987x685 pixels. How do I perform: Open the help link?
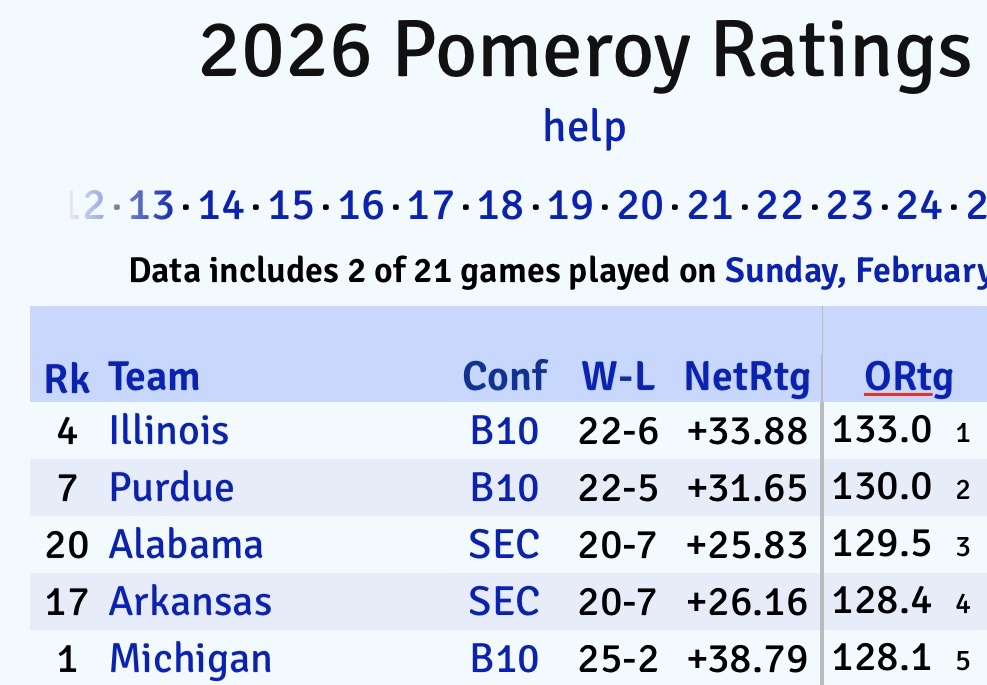[584, 127]
